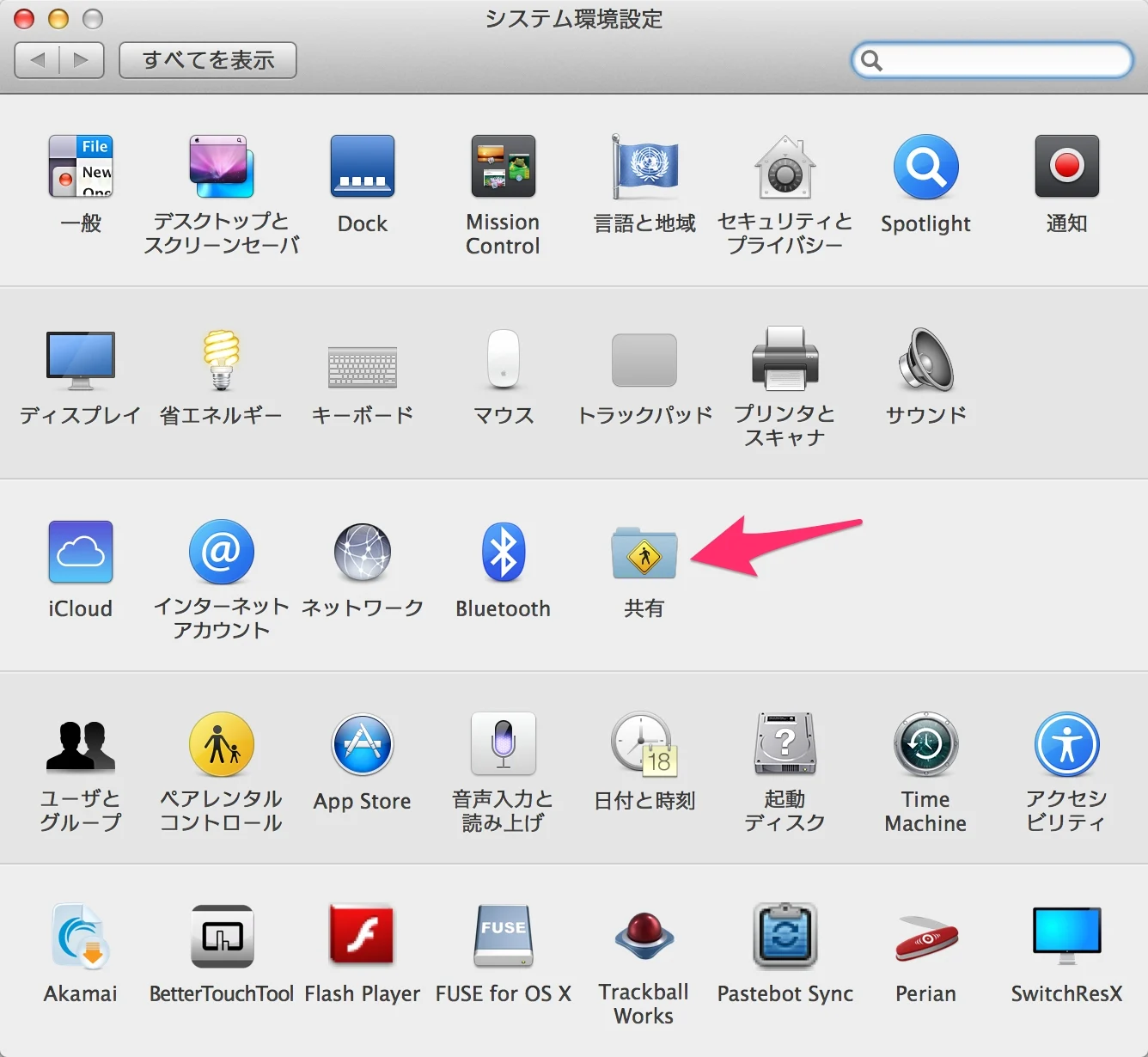Viewport: 1148px width, 1057px height.
Task: Open Trackball Works preferences
Action: pyautogui.click(x=644, y=936)
